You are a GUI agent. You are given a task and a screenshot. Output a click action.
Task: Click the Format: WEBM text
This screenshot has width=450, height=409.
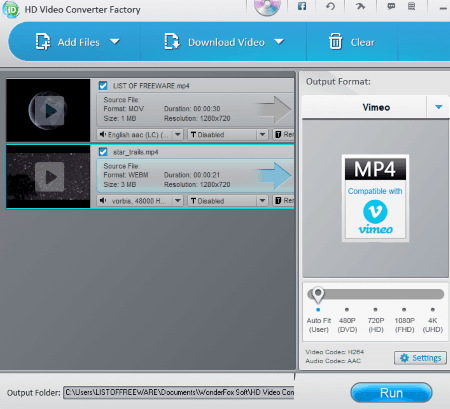(126, 175)
